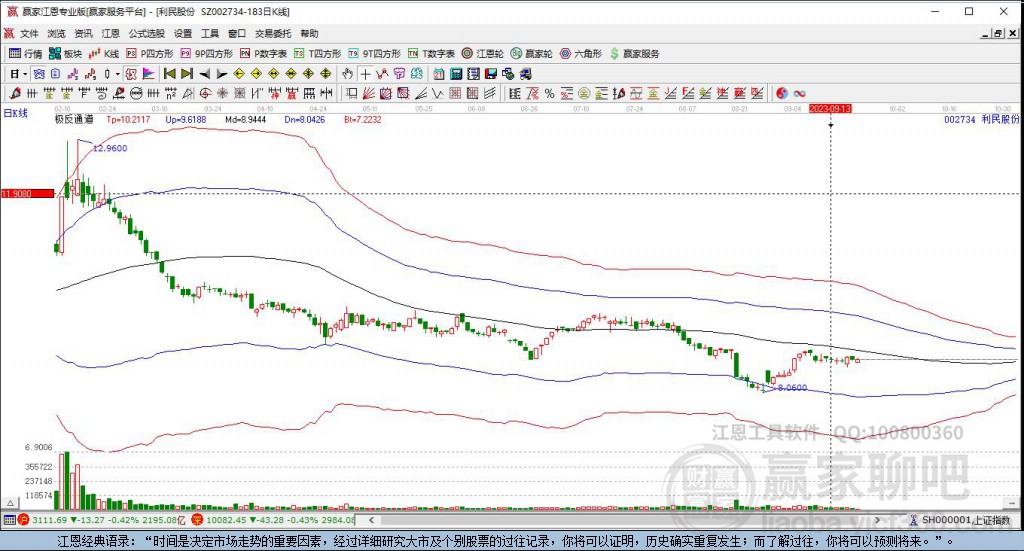Open the 9T四方形 tool
Image resolution: width=1024 pixels, height=551 pixels.
pyautogui.click(x=374, y=54)
